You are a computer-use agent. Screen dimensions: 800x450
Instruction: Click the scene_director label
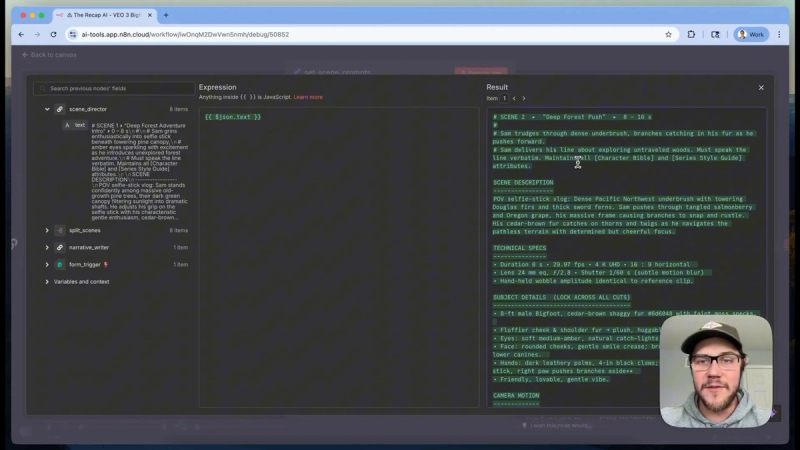pyautogui.click(x=88, y=109)
